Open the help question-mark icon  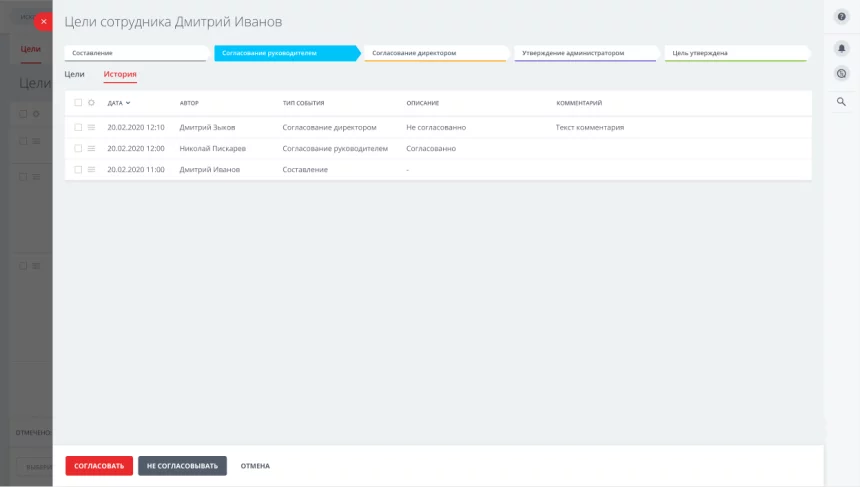tap(841, 17)
